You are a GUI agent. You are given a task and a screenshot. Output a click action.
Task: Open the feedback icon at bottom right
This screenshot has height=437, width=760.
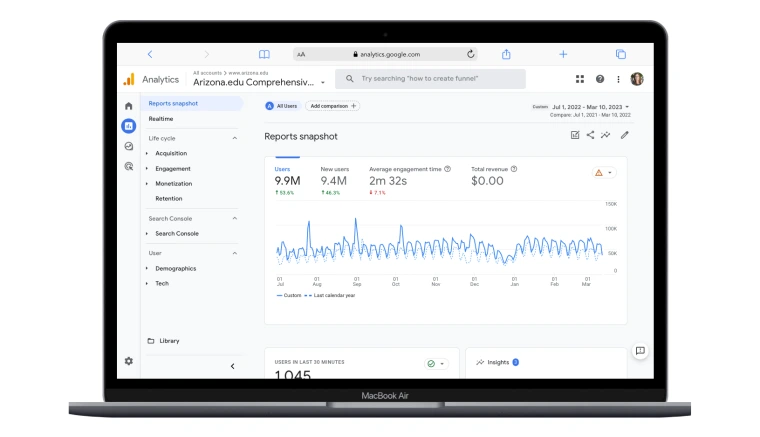(640, 351)
